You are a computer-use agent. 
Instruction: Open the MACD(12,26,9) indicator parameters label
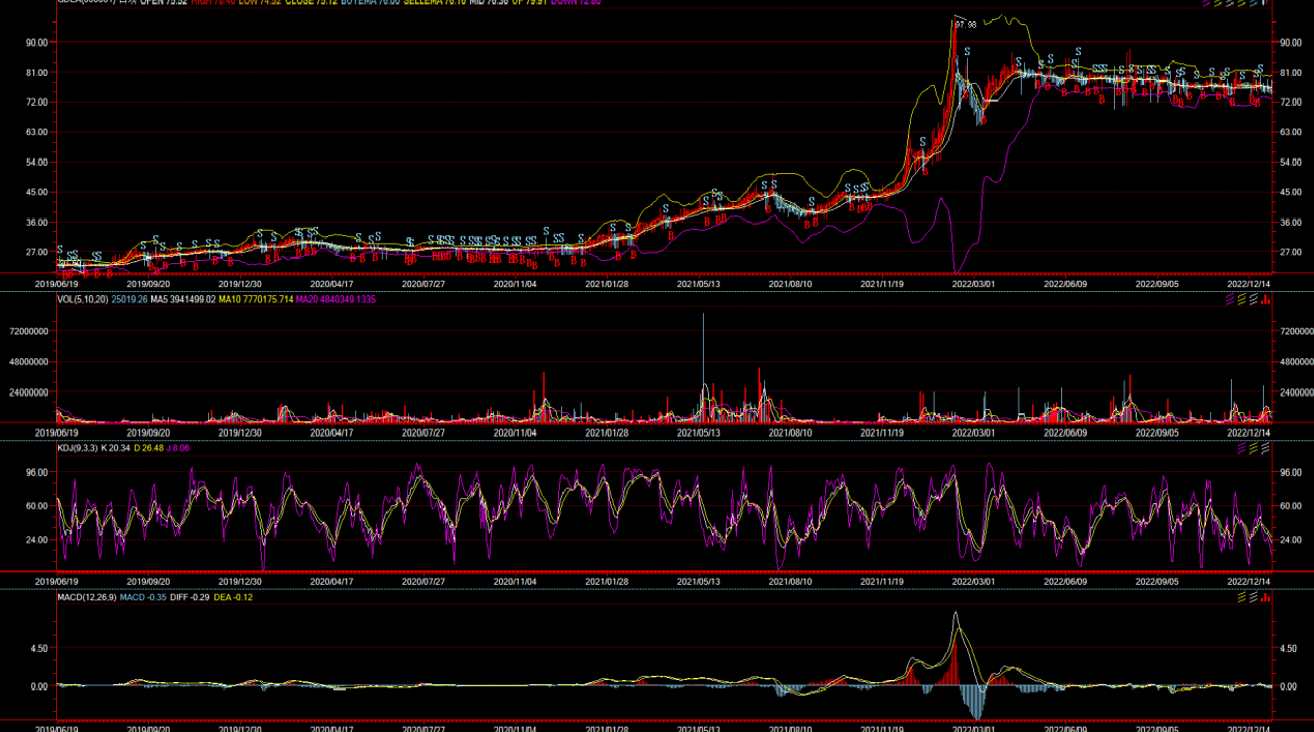tap(86, 597)
